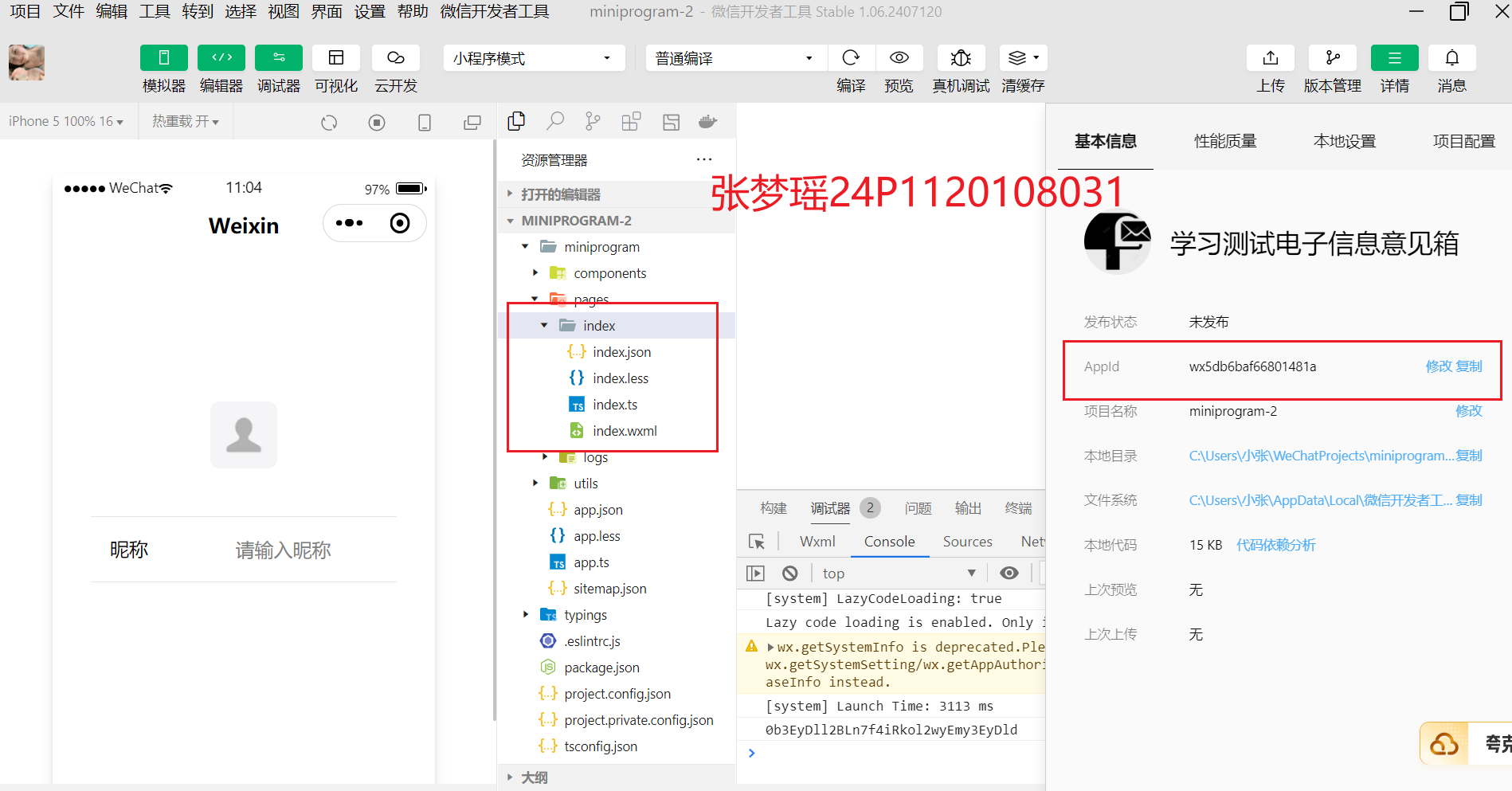
Task: Open the extensions blocks icon
Action: (x=631, y=121)
